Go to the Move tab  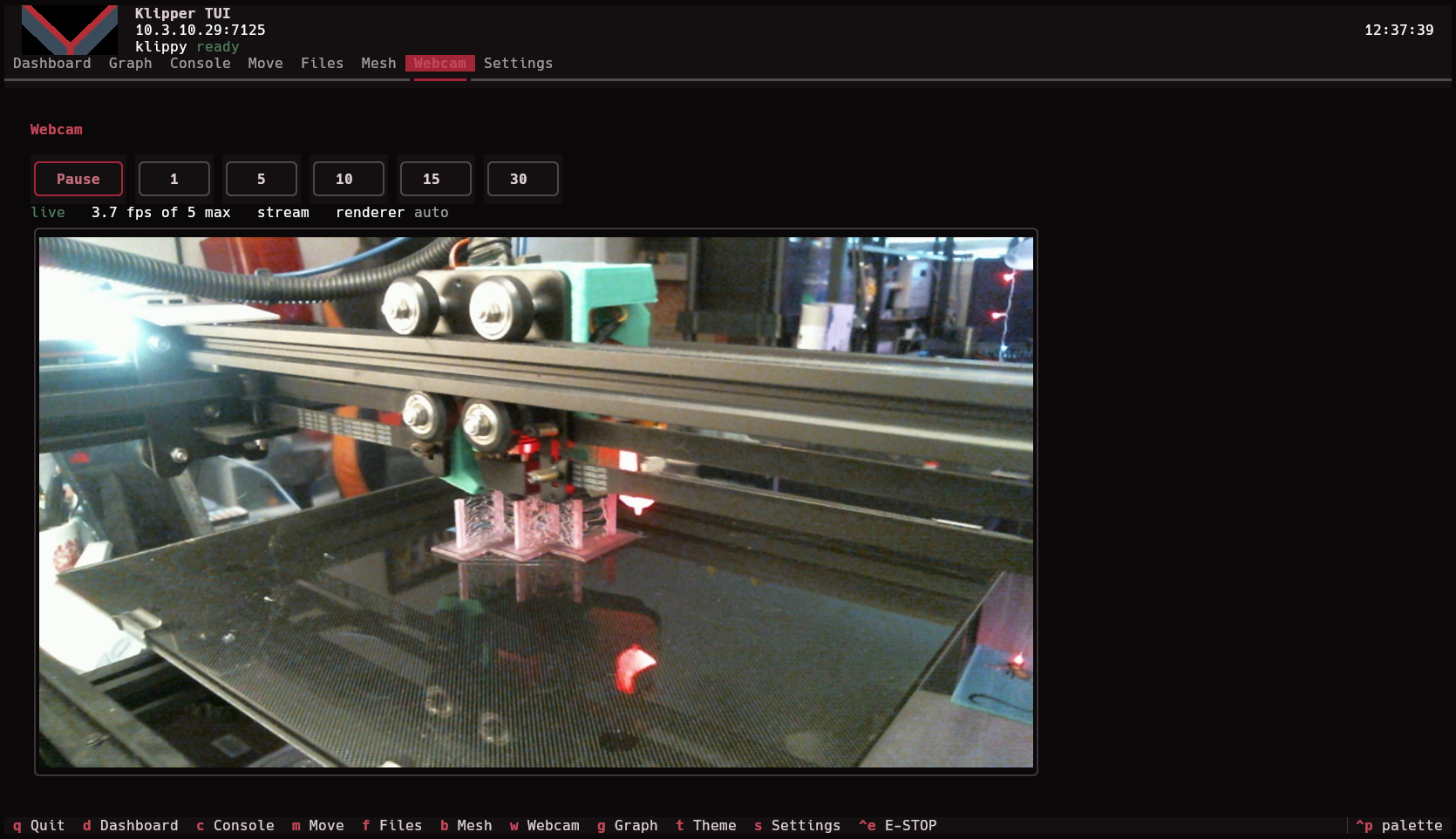pos(265,63)
